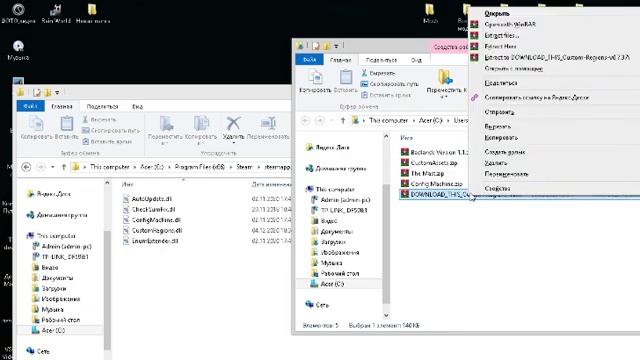Select Вырезать in the context menu

pyautogui.click(x=498, y=127)
